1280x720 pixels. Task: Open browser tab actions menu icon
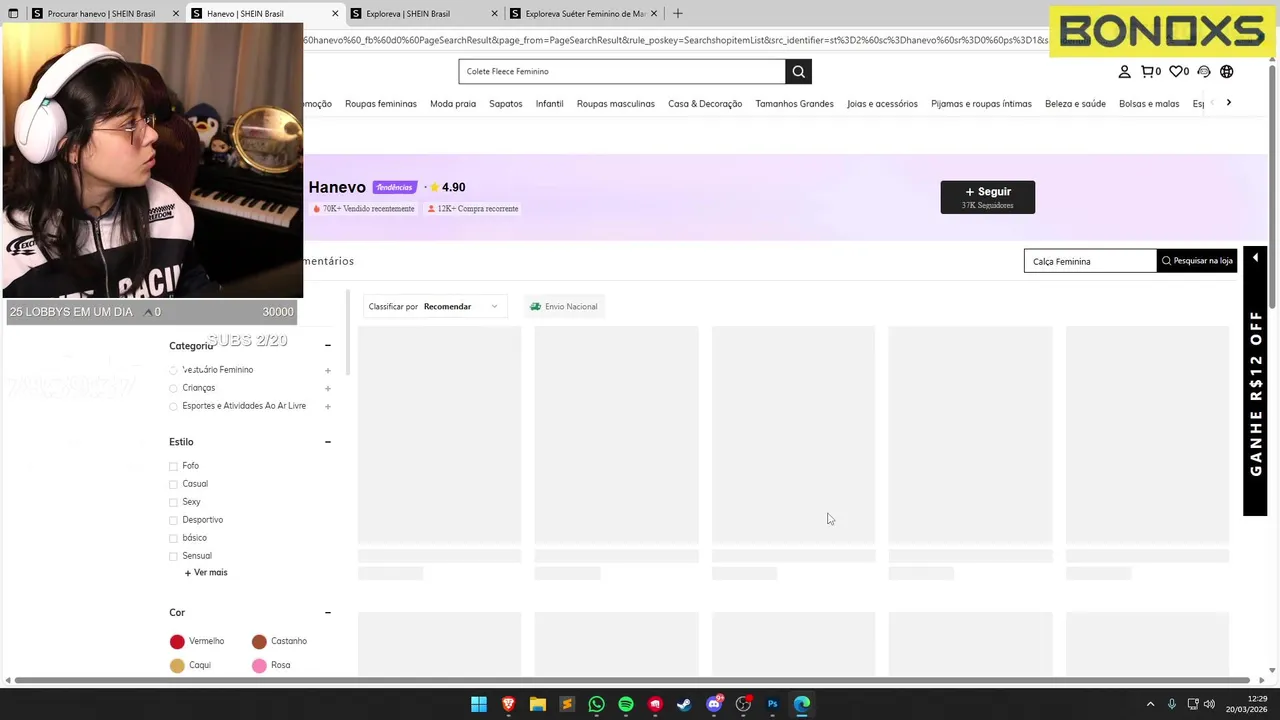click(x=13, y=13)
